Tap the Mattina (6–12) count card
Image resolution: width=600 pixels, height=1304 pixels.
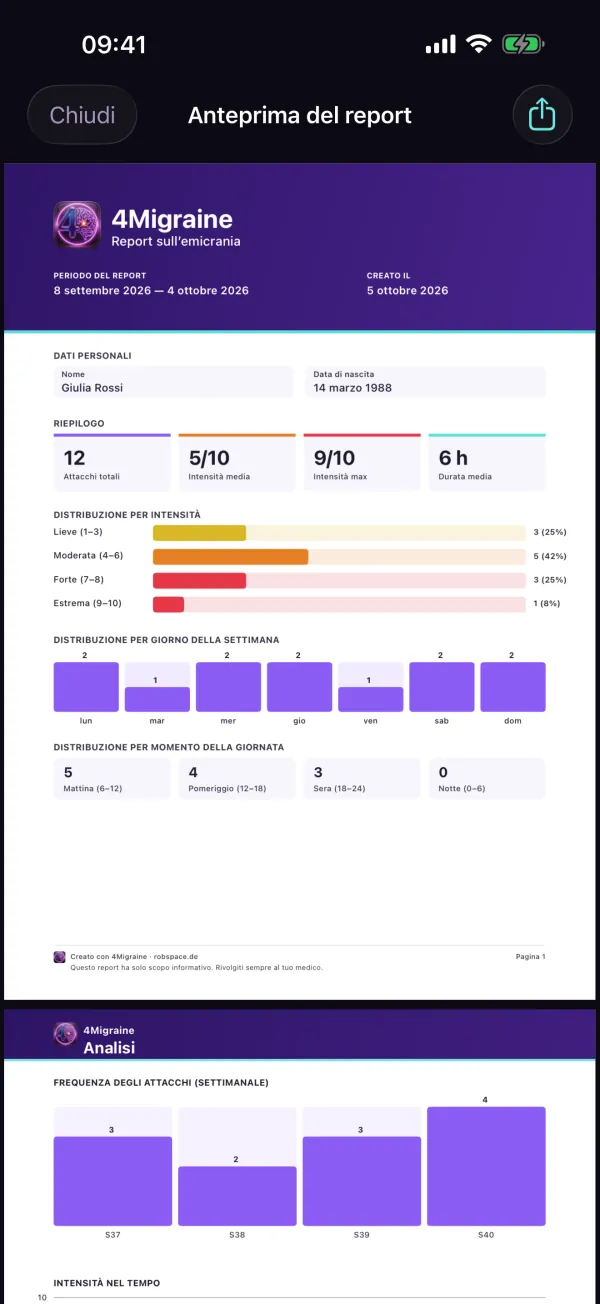pyautogui.click(x=112, y=779)
